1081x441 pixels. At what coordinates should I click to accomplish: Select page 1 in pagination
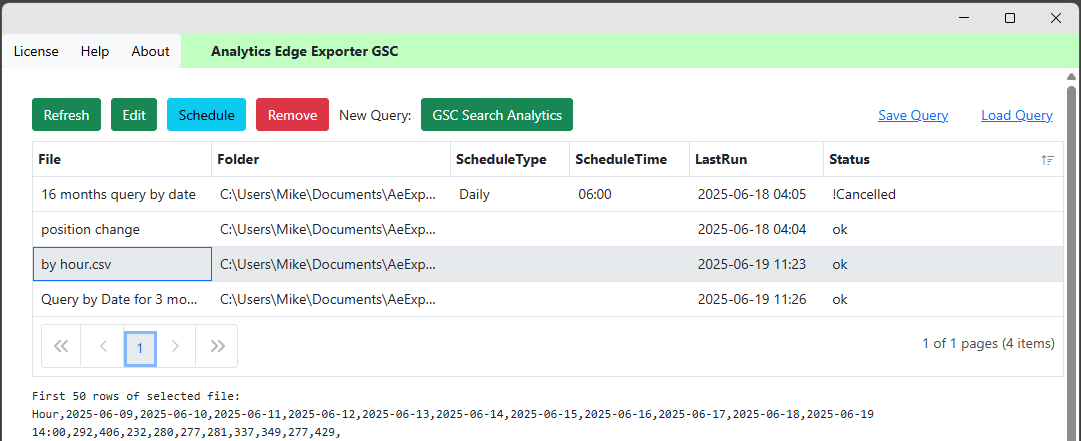click(x=140, y=348)
